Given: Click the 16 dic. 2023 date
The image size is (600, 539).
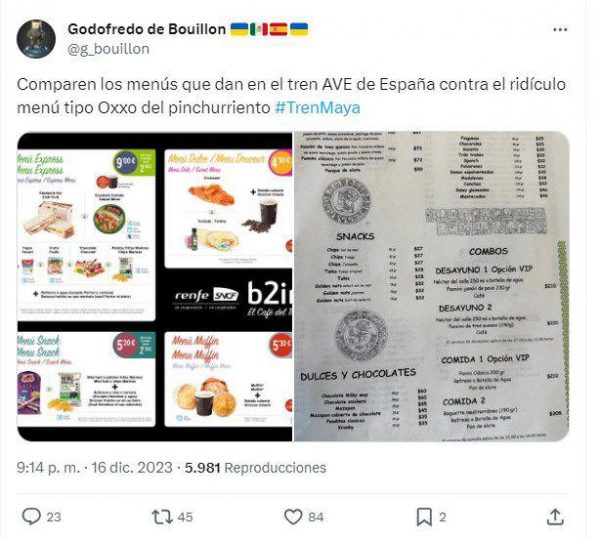Looking at the screenshot, I should (132, 467).
